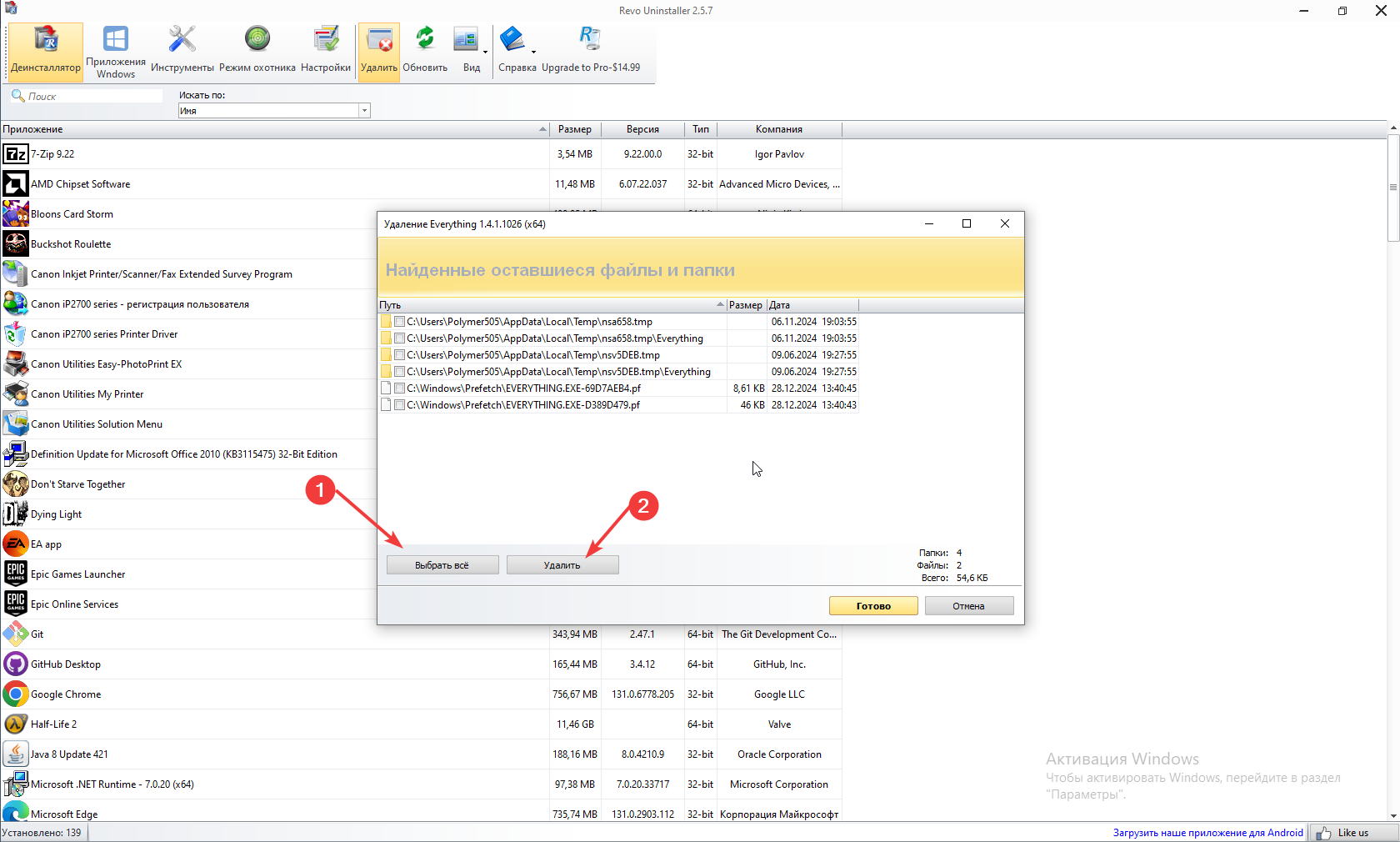This screenshot has height=842, width=1400.
Task: Check the EVERYTHING.EXE-D389D479.pf checkbox
Action: click(400, 405)
